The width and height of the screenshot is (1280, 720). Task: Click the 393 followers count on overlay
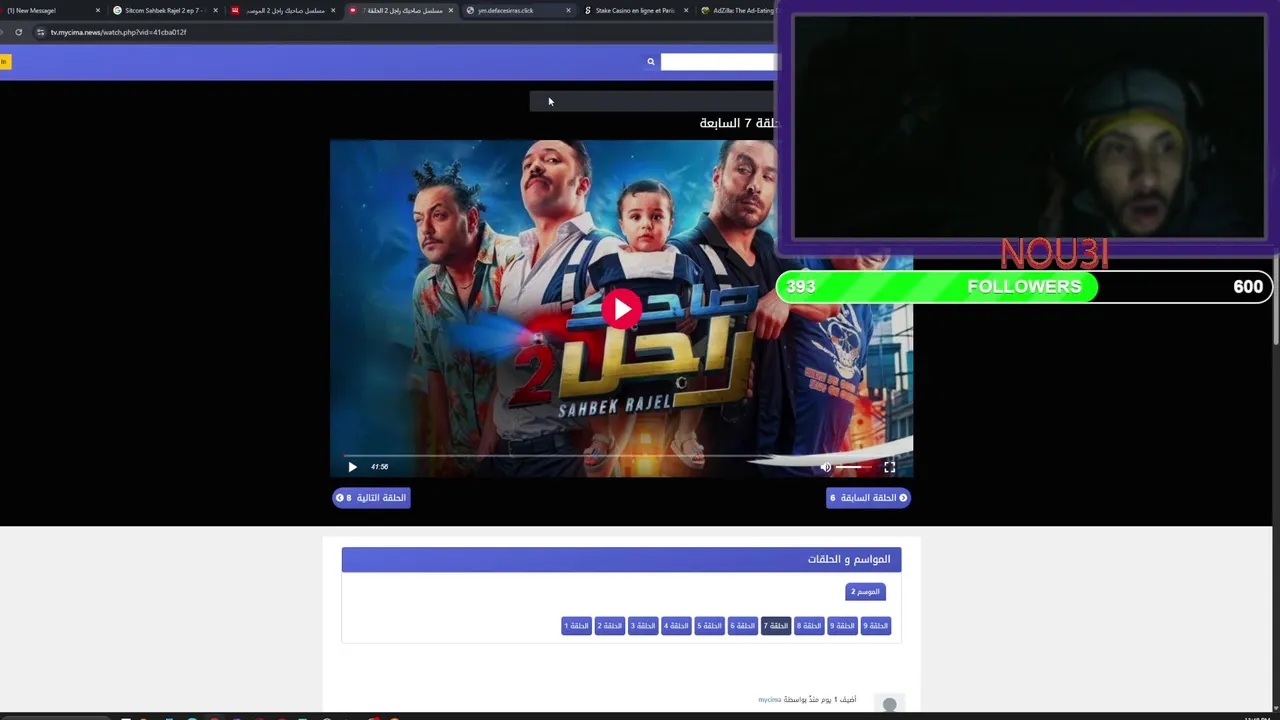pyautogui.click(x=801, y=287)
